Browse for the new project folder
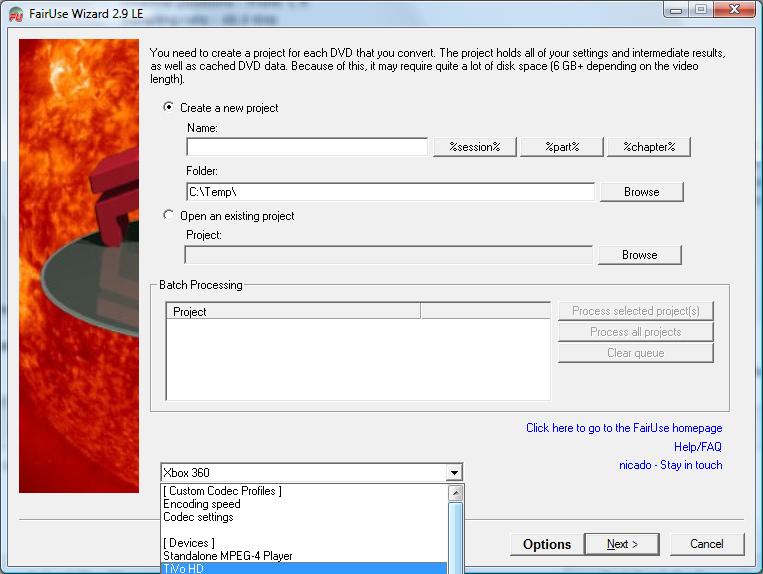This screenshot has height=574, width=763. tap(642, 192)
